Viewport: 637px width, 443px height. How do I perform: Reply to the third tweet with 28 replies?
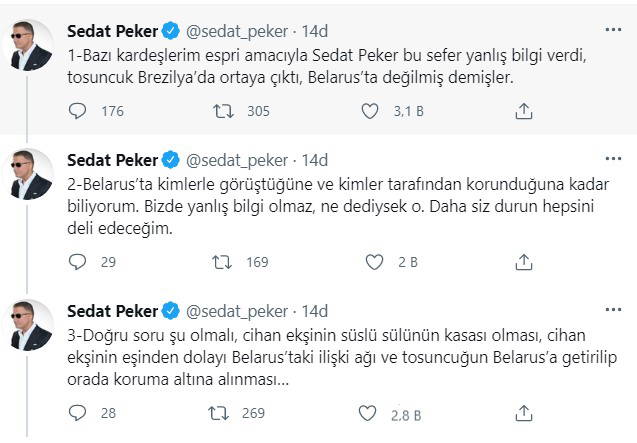click(77, 412)
